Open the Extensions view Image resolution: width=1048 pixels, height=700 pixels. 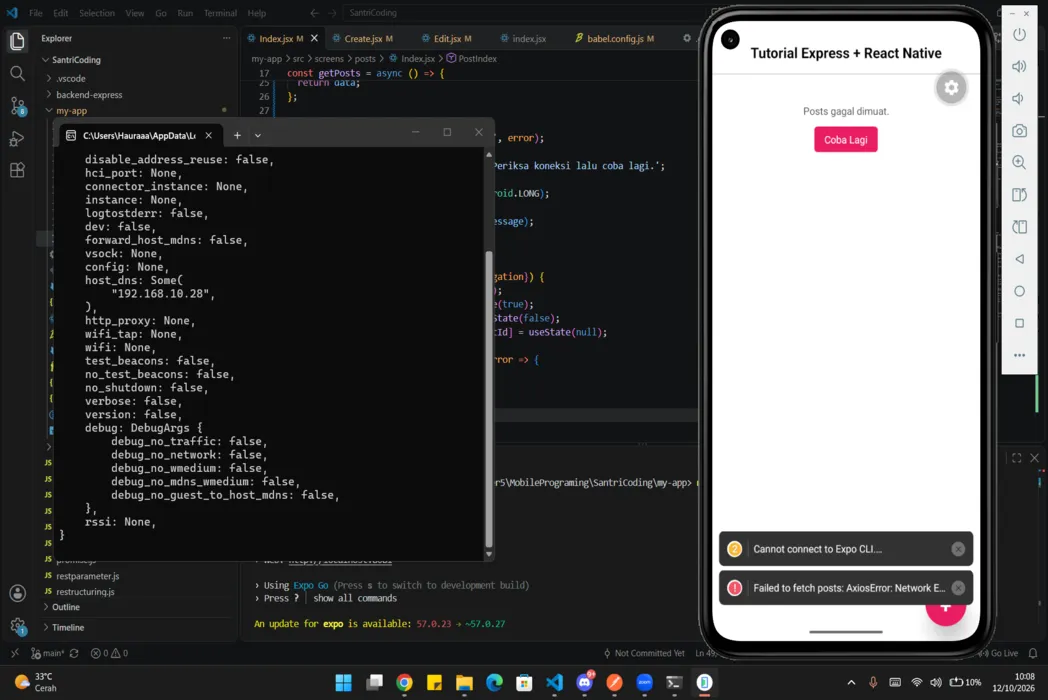click(17, 170)
